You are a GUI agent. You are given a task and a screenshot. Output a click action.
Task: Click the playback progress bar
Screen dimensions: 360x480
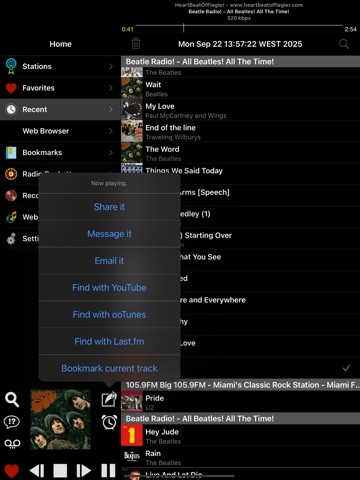coord(239,25)
